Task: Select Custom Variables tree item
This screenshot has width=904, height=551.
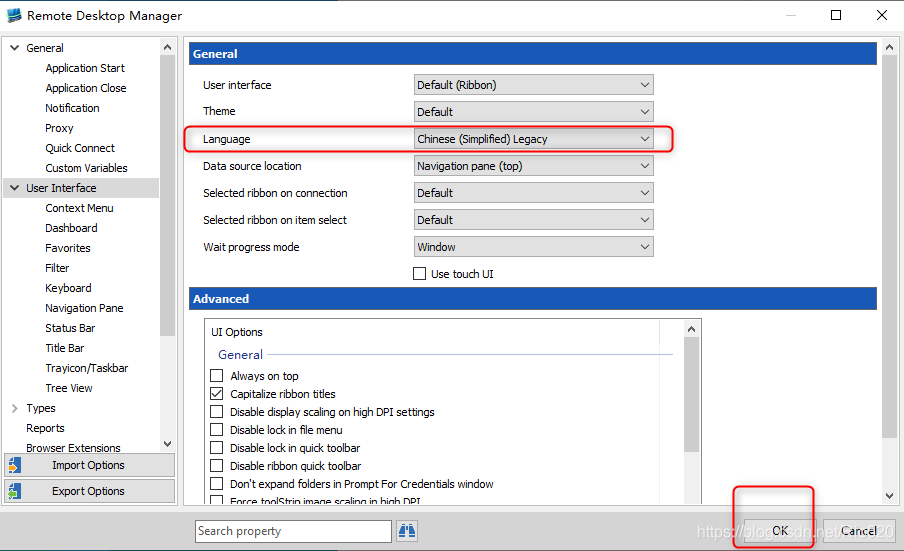Action: pyautogui.click(x=86, y=168)
